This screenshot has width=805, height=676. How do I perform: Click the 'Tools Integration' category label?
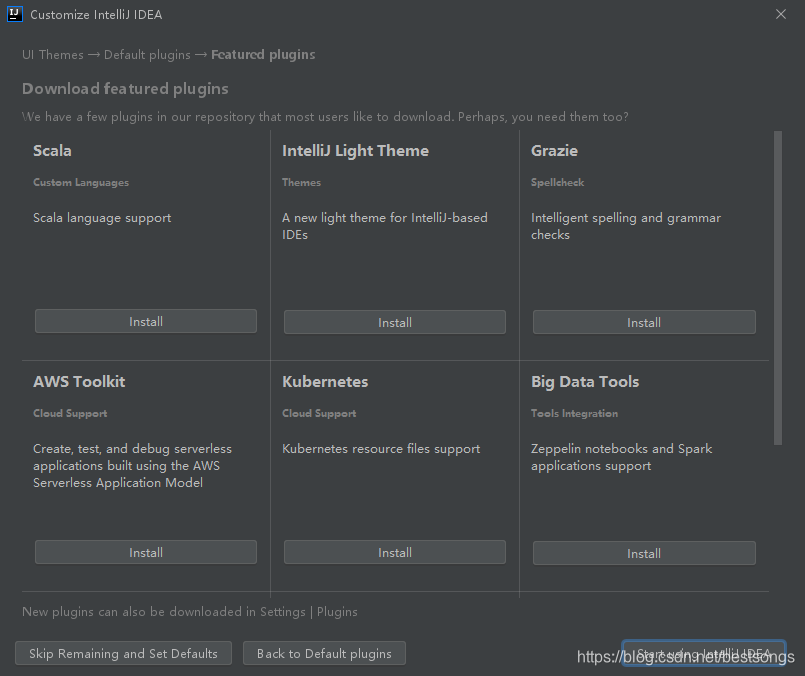pyautogui.click(x=574, y=413)
